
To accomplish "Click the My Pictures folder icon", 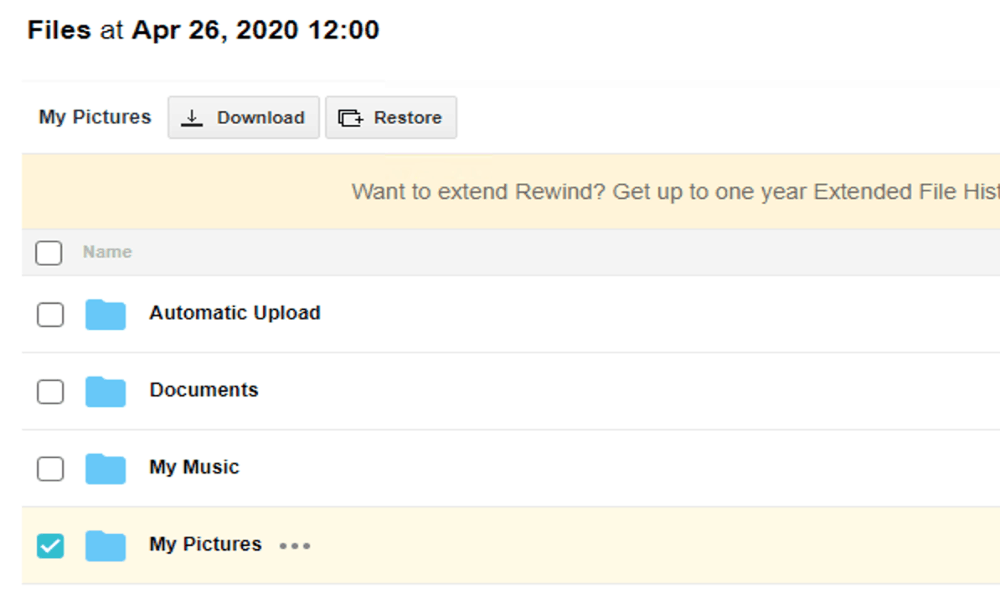I will (x=105, y=546).
